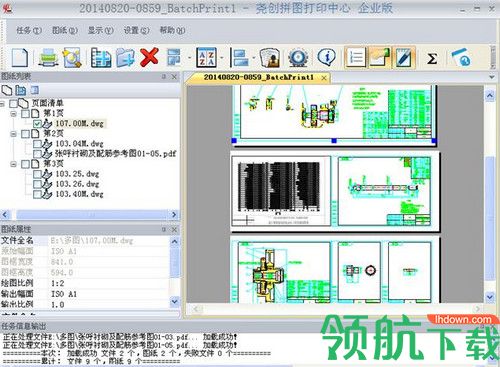The width and height of the screenshot is (500, 367).
Task: Check the 第1页 checkbox
Action: (x=25, y=114)
